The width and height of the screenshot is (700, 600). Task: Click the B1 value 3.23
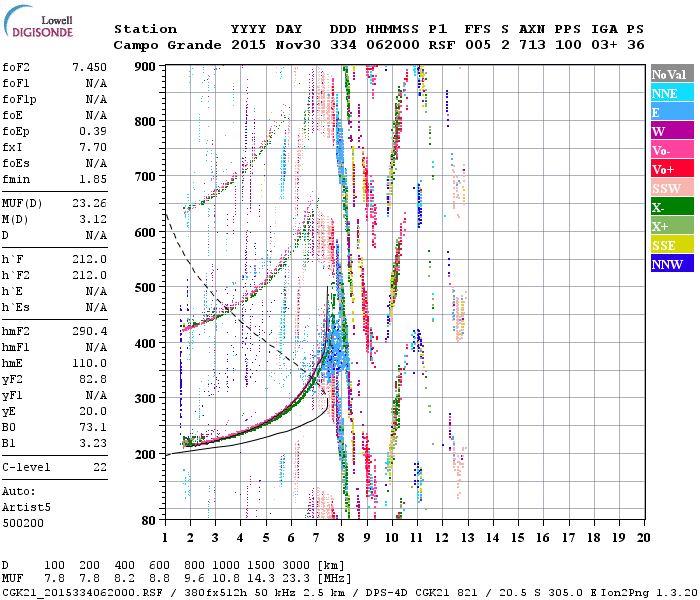(x=93, y=444)
